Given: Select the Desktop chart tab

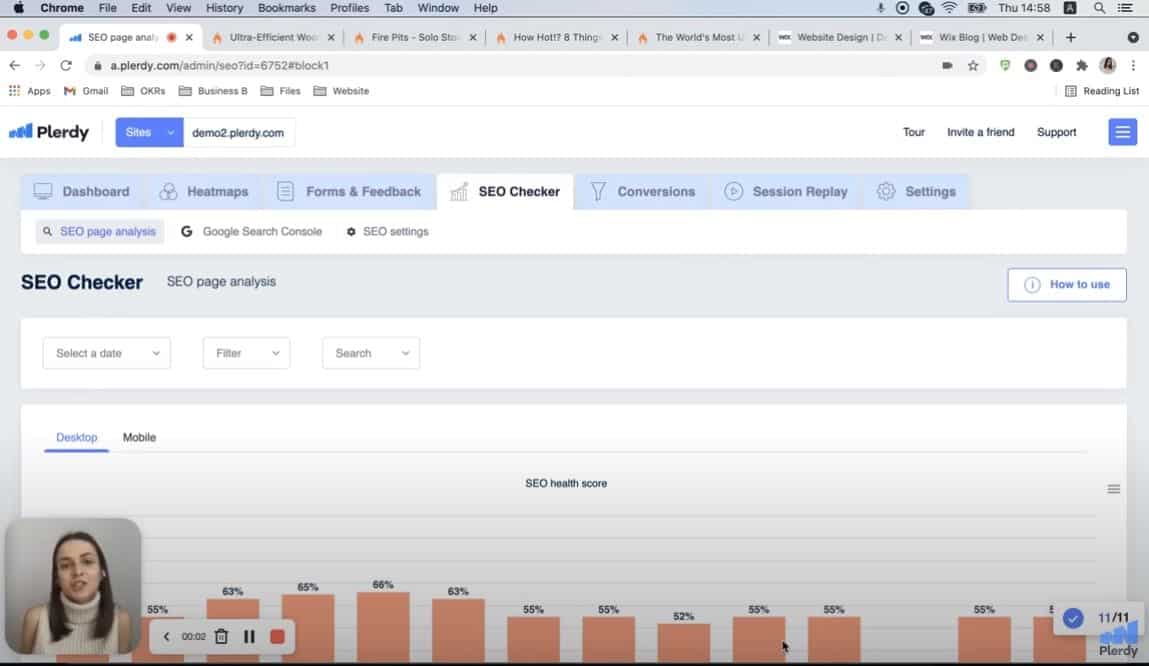Looking at the screenshot, I should tap(76, 437).
